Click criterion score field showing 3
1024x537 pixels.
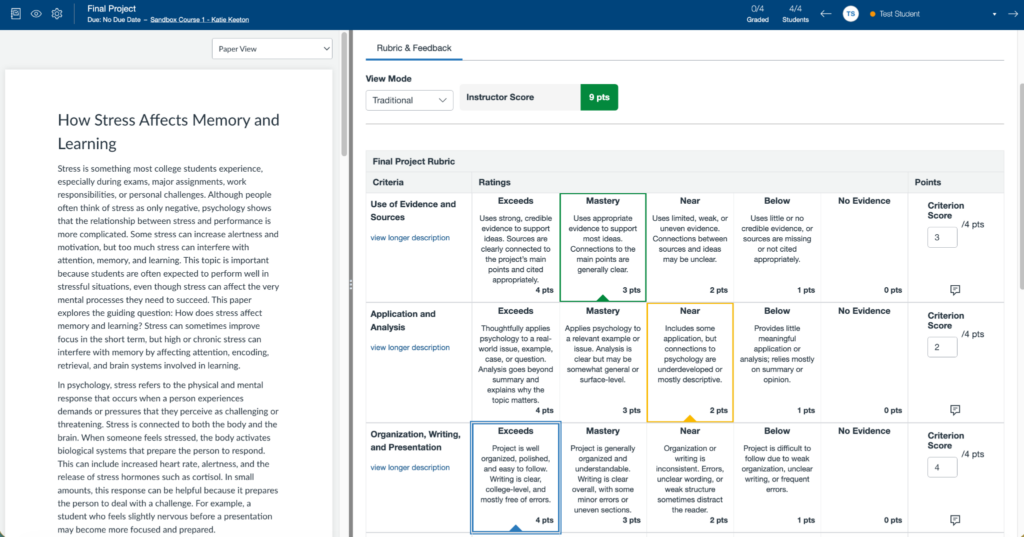click(942, 237)
